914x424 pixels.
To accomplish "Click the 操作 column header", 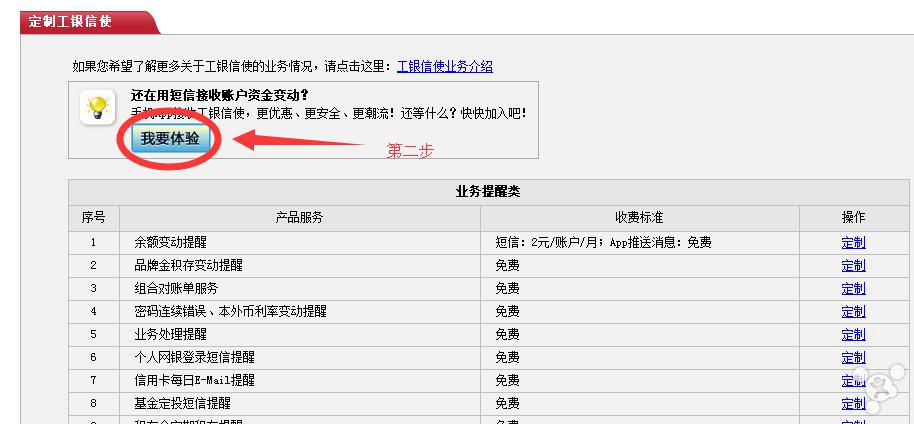I will pyautogui.click(x=853, y=218).
